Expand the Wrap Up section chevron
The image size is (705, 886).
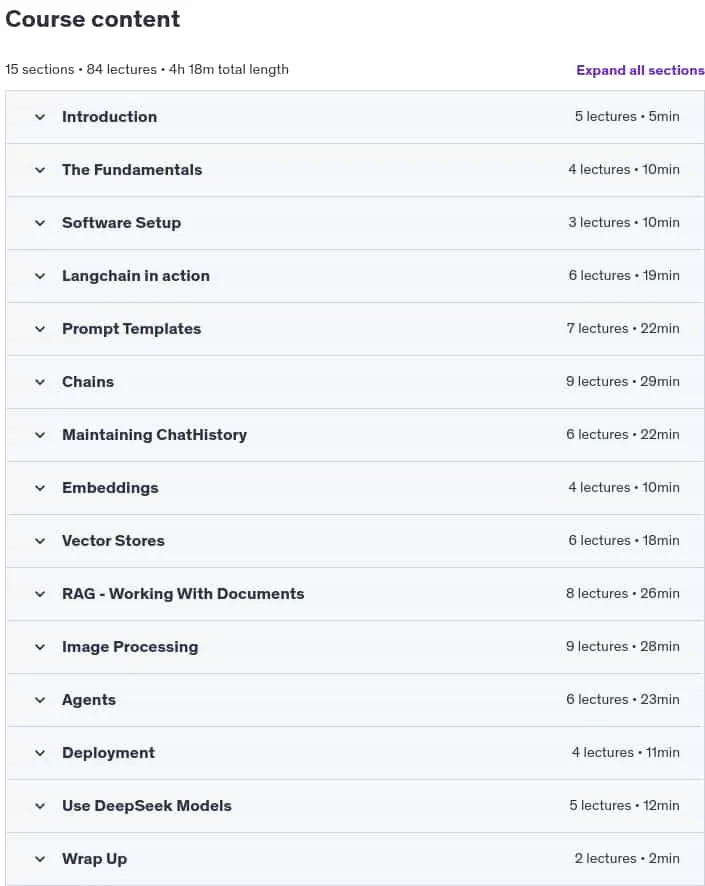(x=40, y=859)
